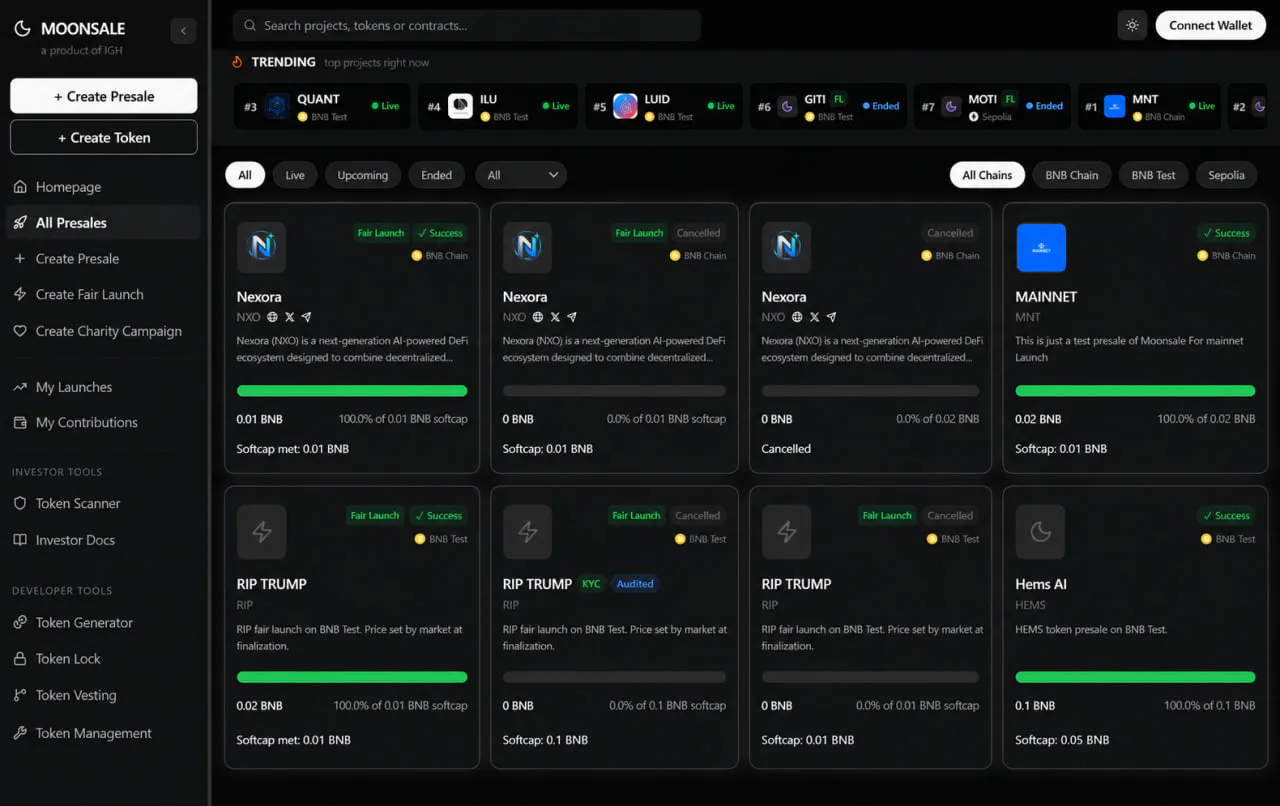
Task: Click the Success badge on MAINNET card
Action: 1226,233
